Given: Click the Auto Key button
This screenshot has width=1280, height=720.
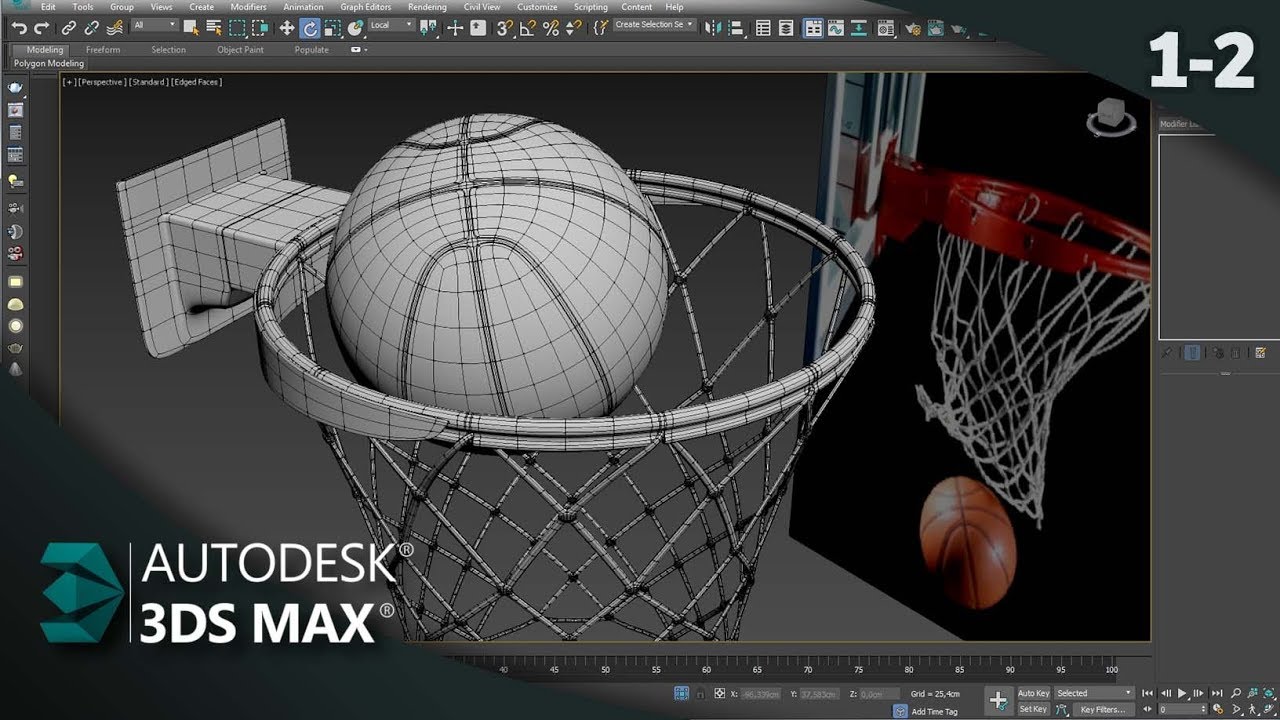Looking at the screenshot, I should click(x=1033, y=693).
